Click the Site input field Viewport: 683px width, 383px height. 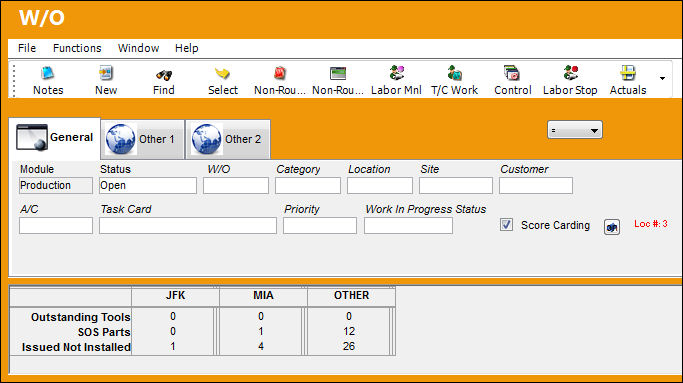pyautogui.click(x=456, y=186)
